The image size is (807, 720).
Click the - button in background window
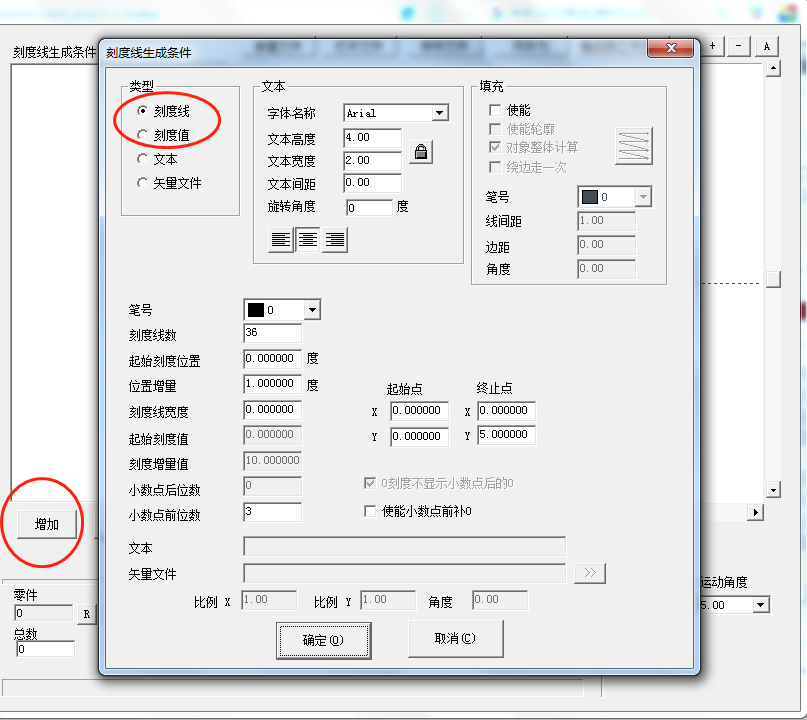[x=739, y=46]
